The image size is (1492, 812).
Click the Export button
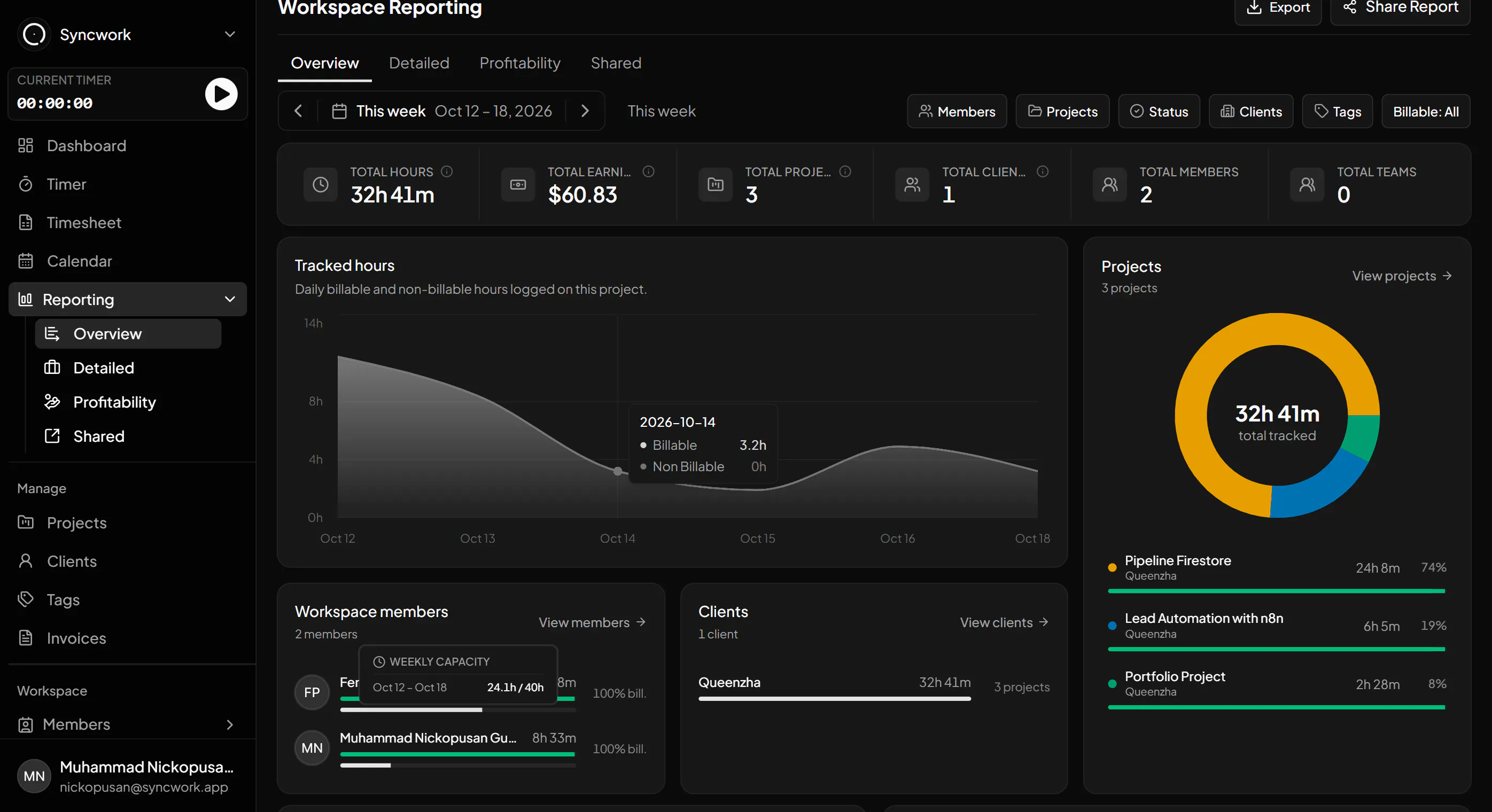point(1278,8)
